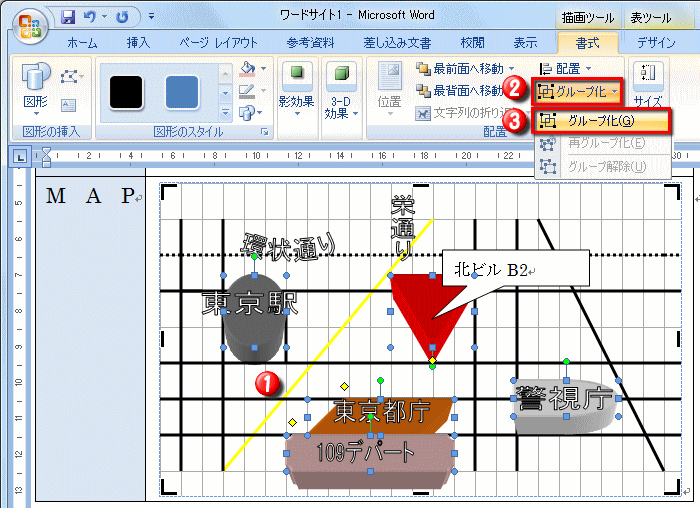The width and height of the screenshot is (700, 508).
Task: Open the デザイン tab under table tools
Action: click(655, 43)
